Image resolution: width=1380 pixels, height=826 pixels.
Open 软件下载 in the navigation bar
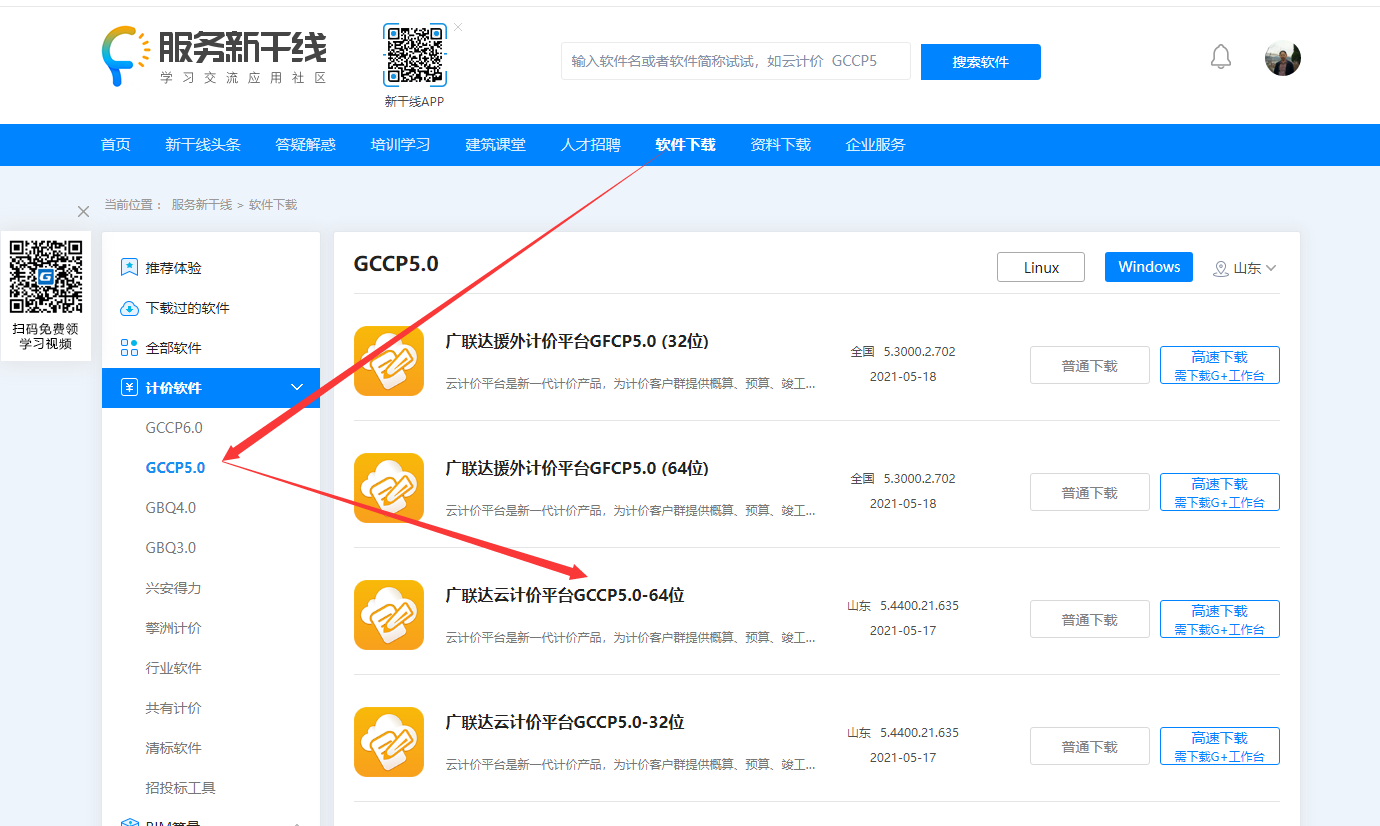[686, 145]
